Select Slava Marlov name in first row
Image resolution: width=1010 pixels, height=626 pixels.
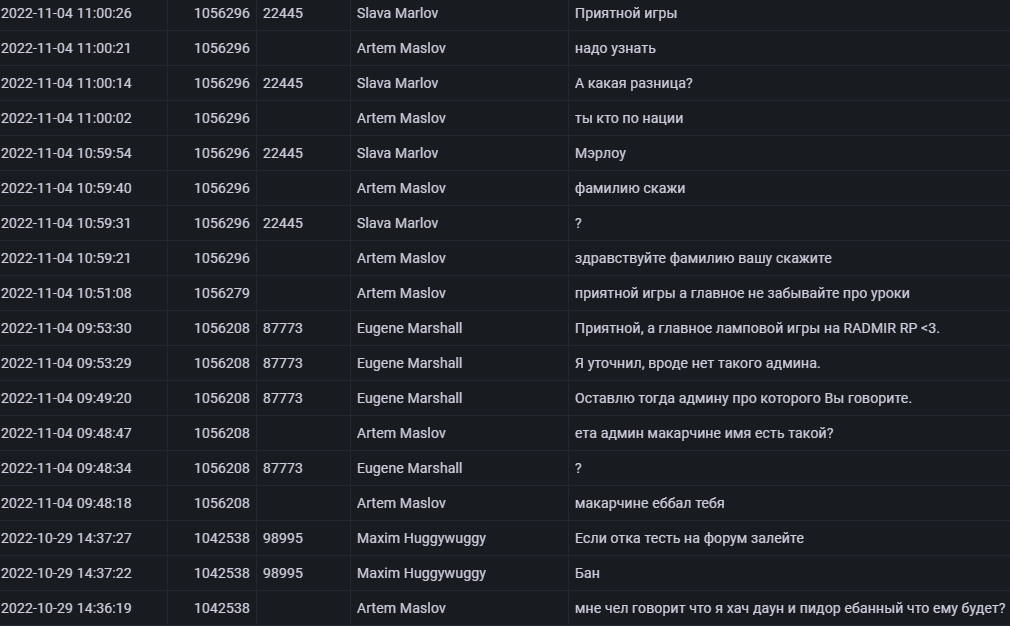coord(397,14)
